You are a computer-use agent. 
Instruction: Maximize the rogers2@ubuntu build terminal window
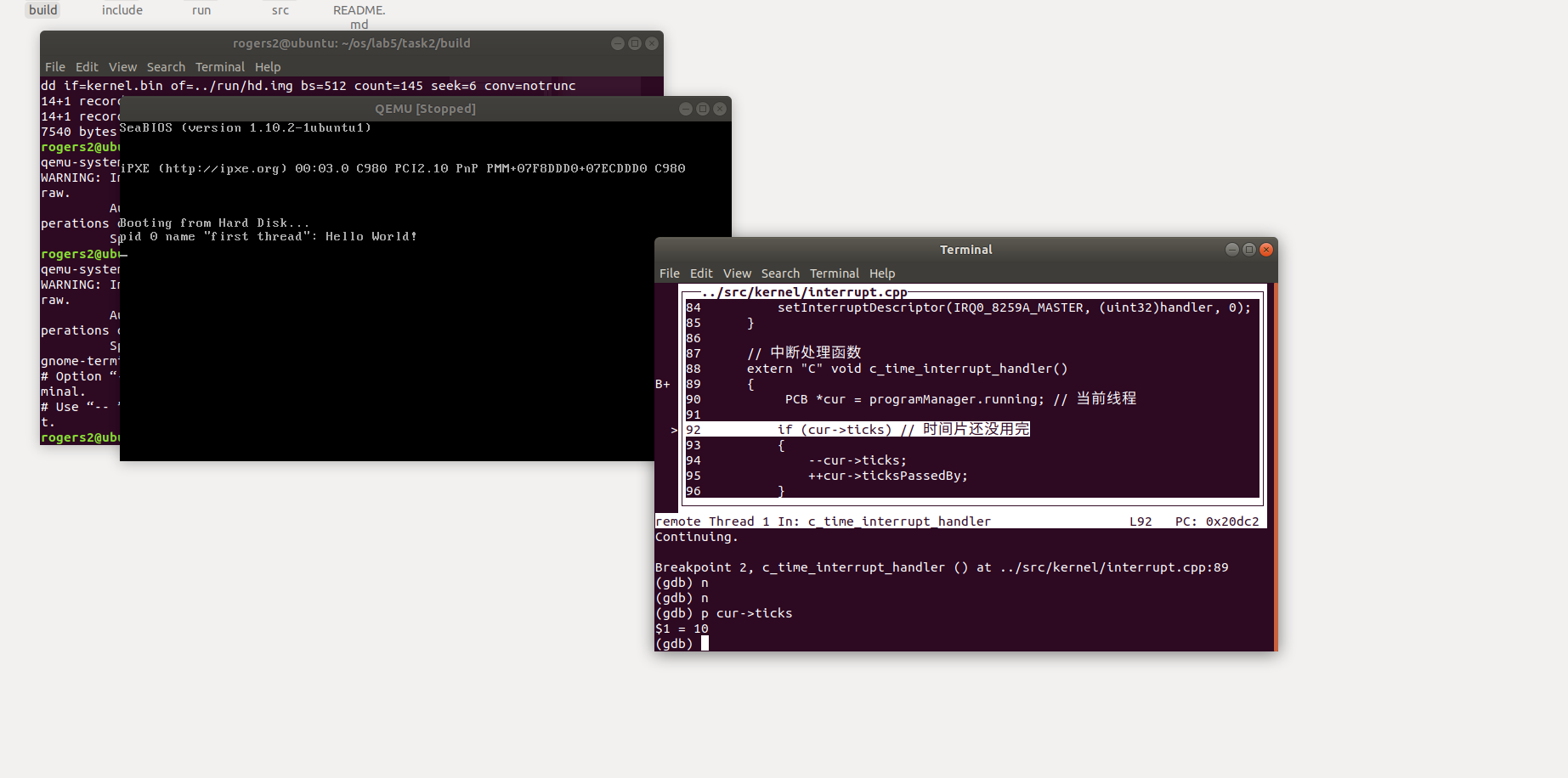click(635, 43)
